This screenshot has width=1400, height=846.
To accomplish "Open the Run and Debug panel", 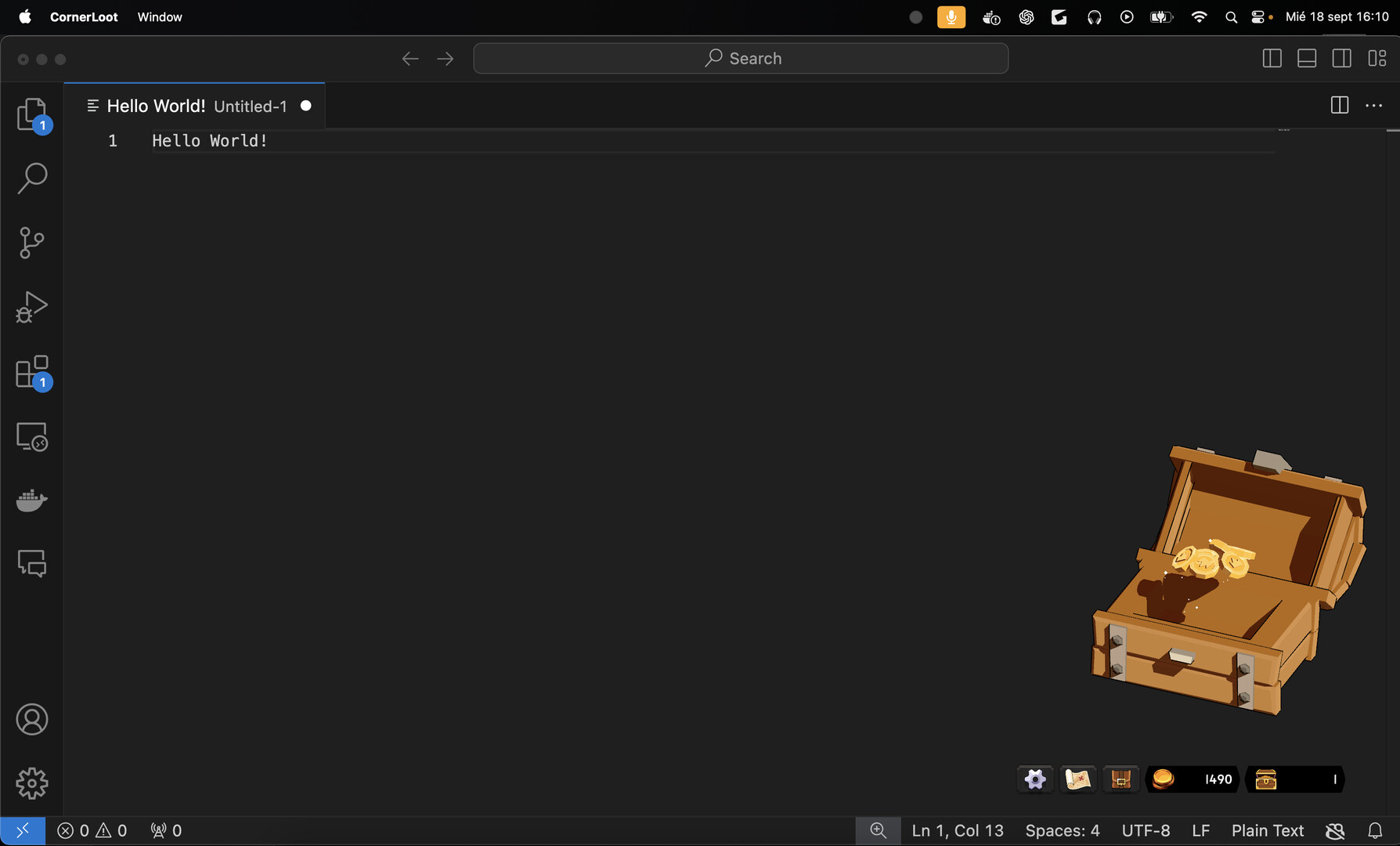I will (32, 306).
